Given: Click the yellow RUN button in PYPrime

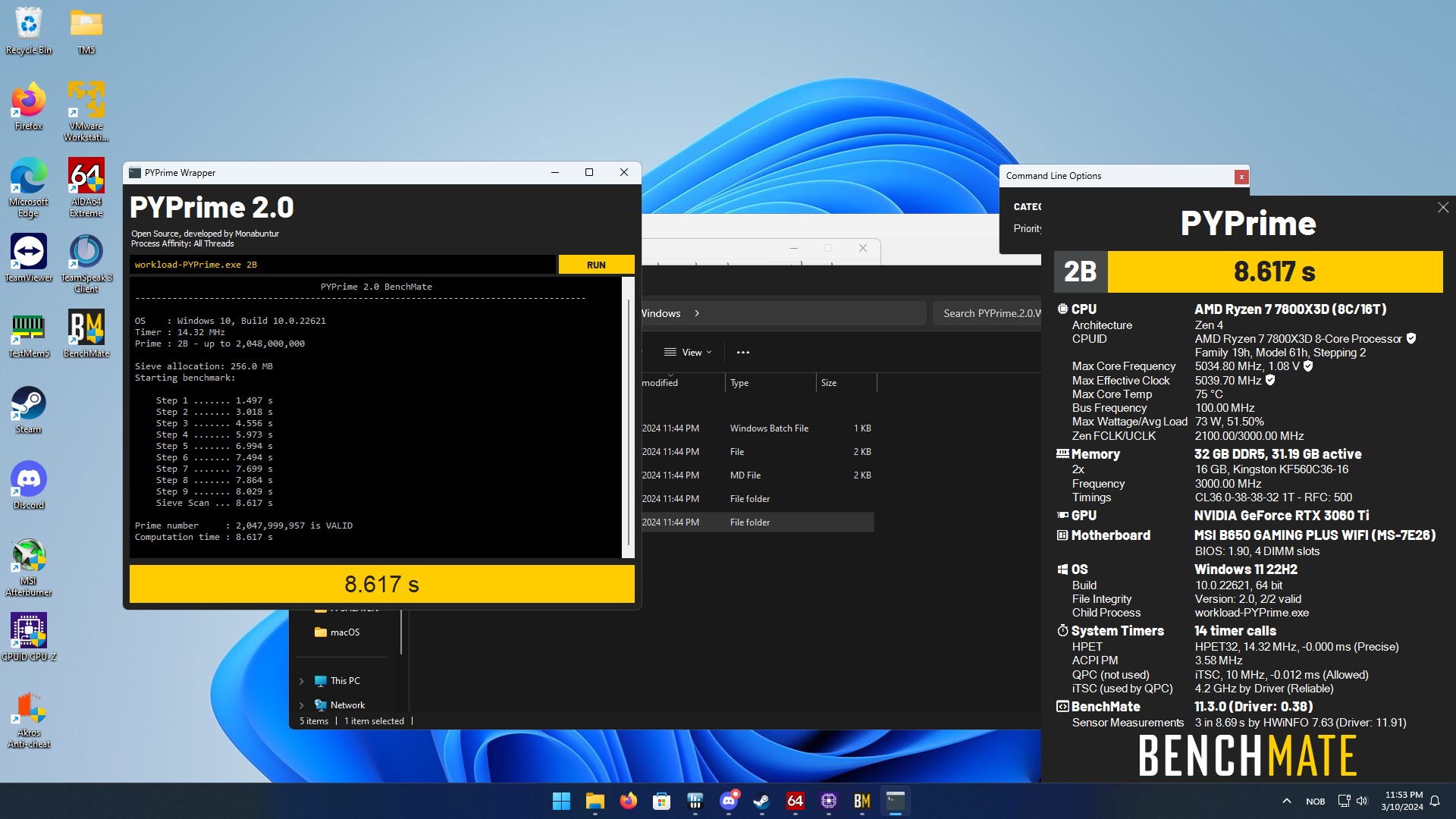Looking at the screenshot, I should tap(596, 265).
